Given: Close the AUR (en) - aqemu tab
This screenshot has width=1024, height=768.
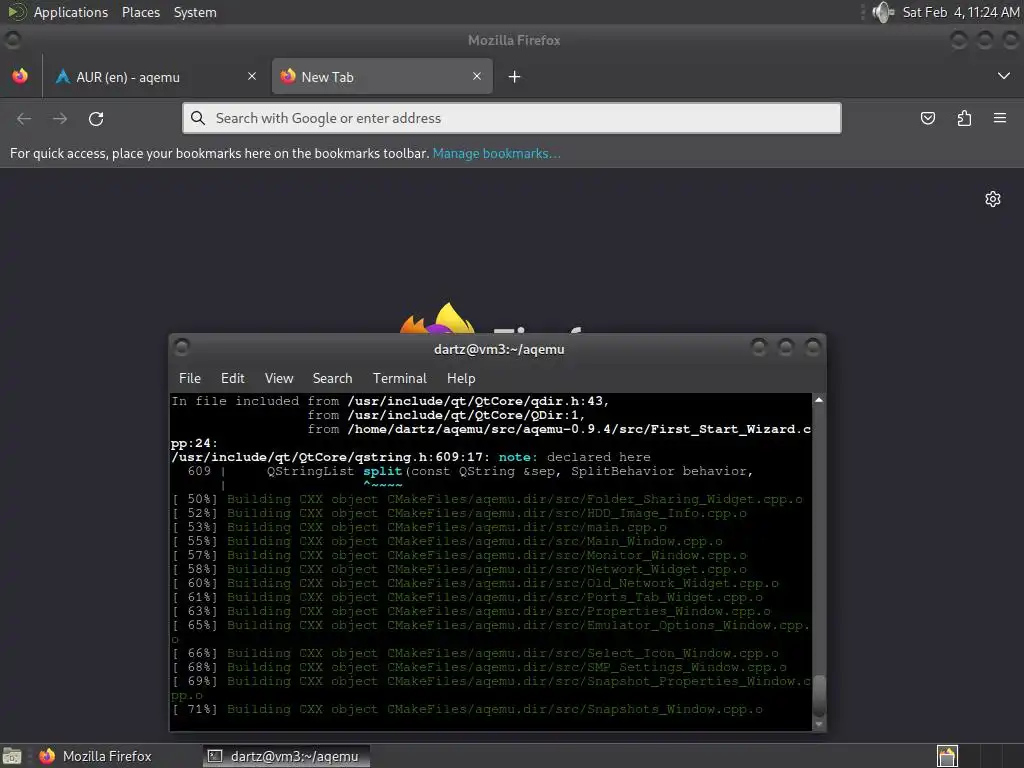Looking at the screenshot, I should click(252, 76).
